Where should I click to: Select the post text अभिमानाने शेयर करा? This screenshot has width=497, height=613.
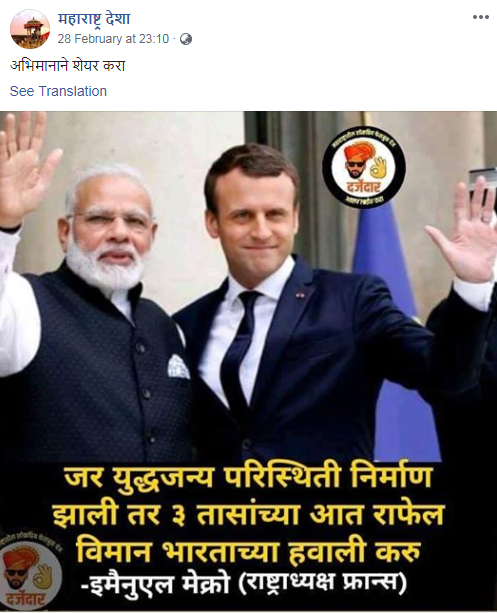67,65
